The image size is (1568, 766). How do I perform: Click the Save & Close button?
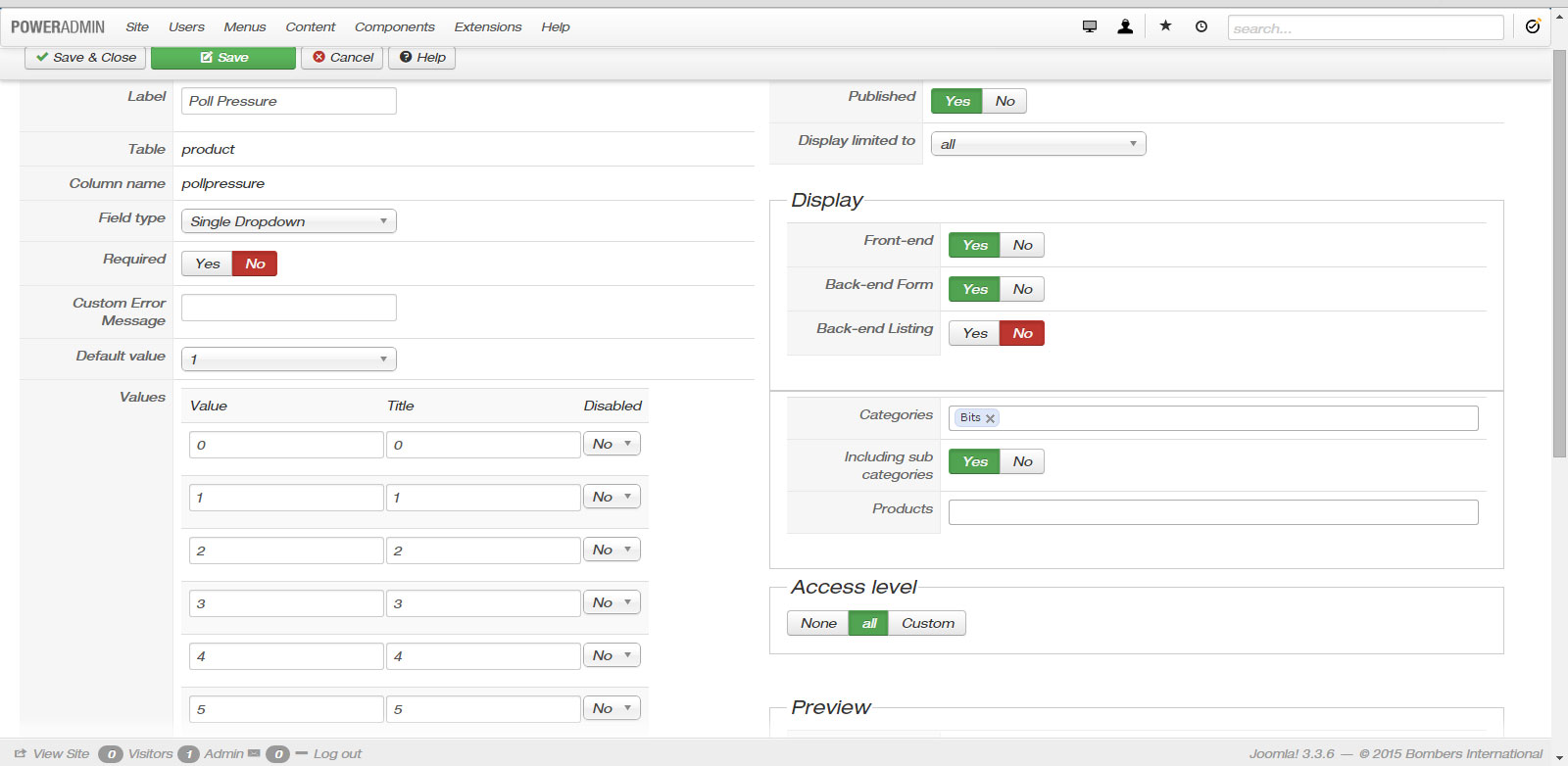[x=85, y=57]
